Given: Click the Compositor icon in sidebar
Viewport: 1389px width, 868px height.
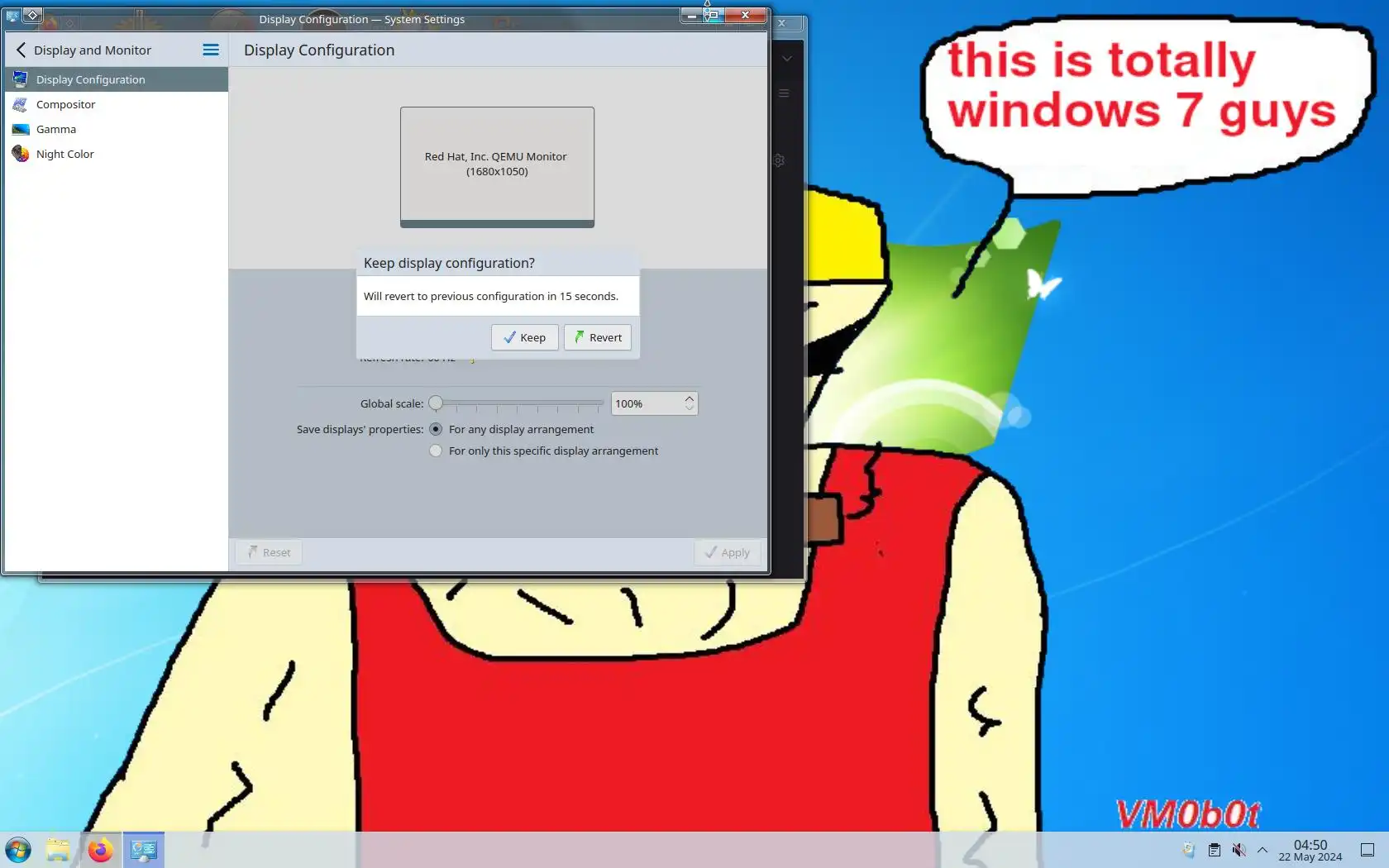Looking at the screenshot, I should click(x=21, y=104).
